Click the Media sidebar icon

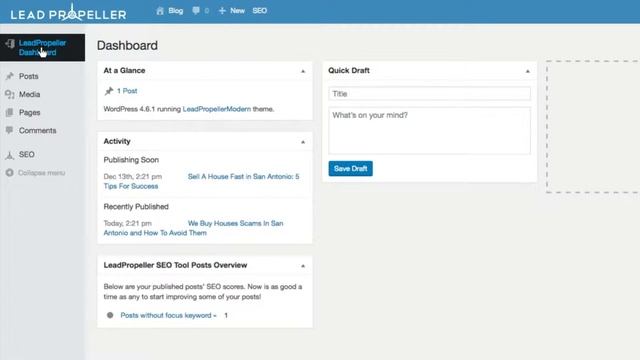click(10, 94)
